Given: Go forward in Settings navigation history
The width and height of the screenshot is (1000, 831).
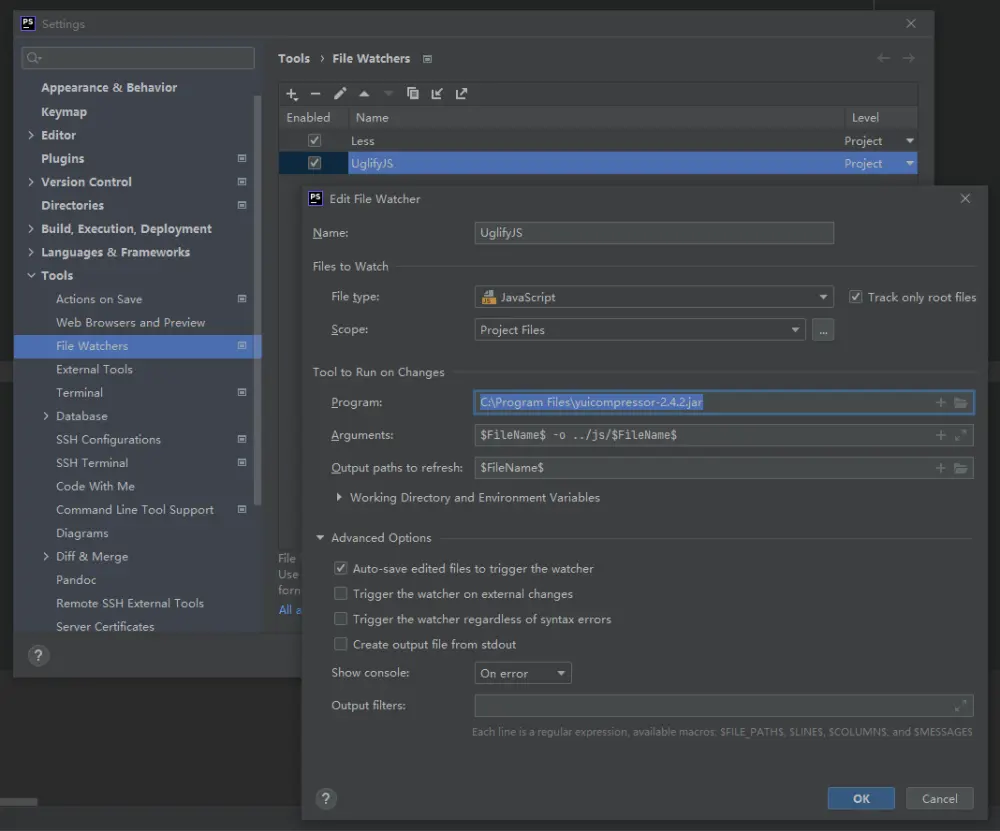Looking at the screenshot, I should point(909,58).
